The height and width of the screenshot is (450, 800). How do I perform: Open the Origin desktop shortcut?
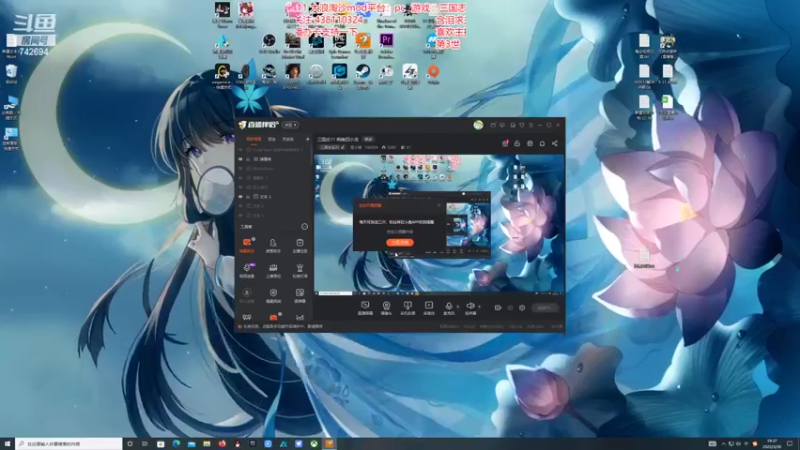click(x=433, y=74)
